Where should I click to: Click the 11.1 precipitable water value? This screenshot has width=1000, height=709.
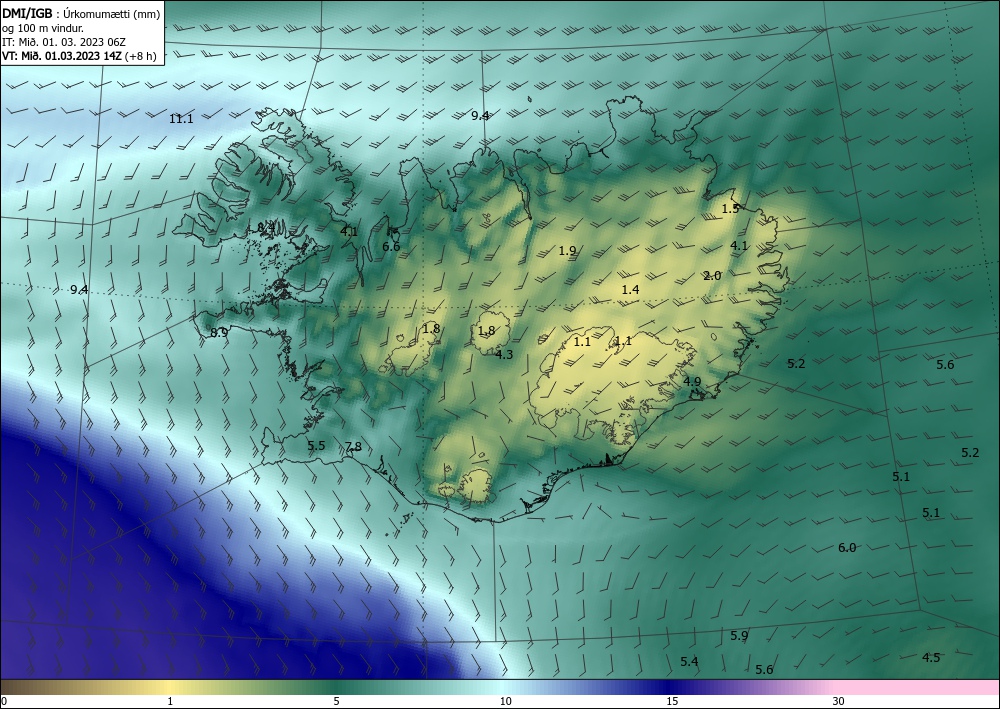click(x=181, y=118)
